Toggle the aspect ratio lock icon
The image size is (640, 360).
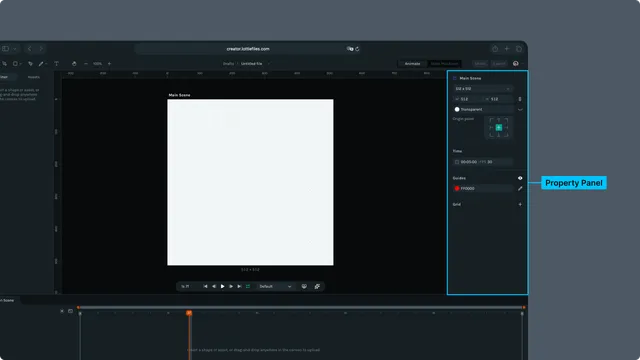pos(520,99)
